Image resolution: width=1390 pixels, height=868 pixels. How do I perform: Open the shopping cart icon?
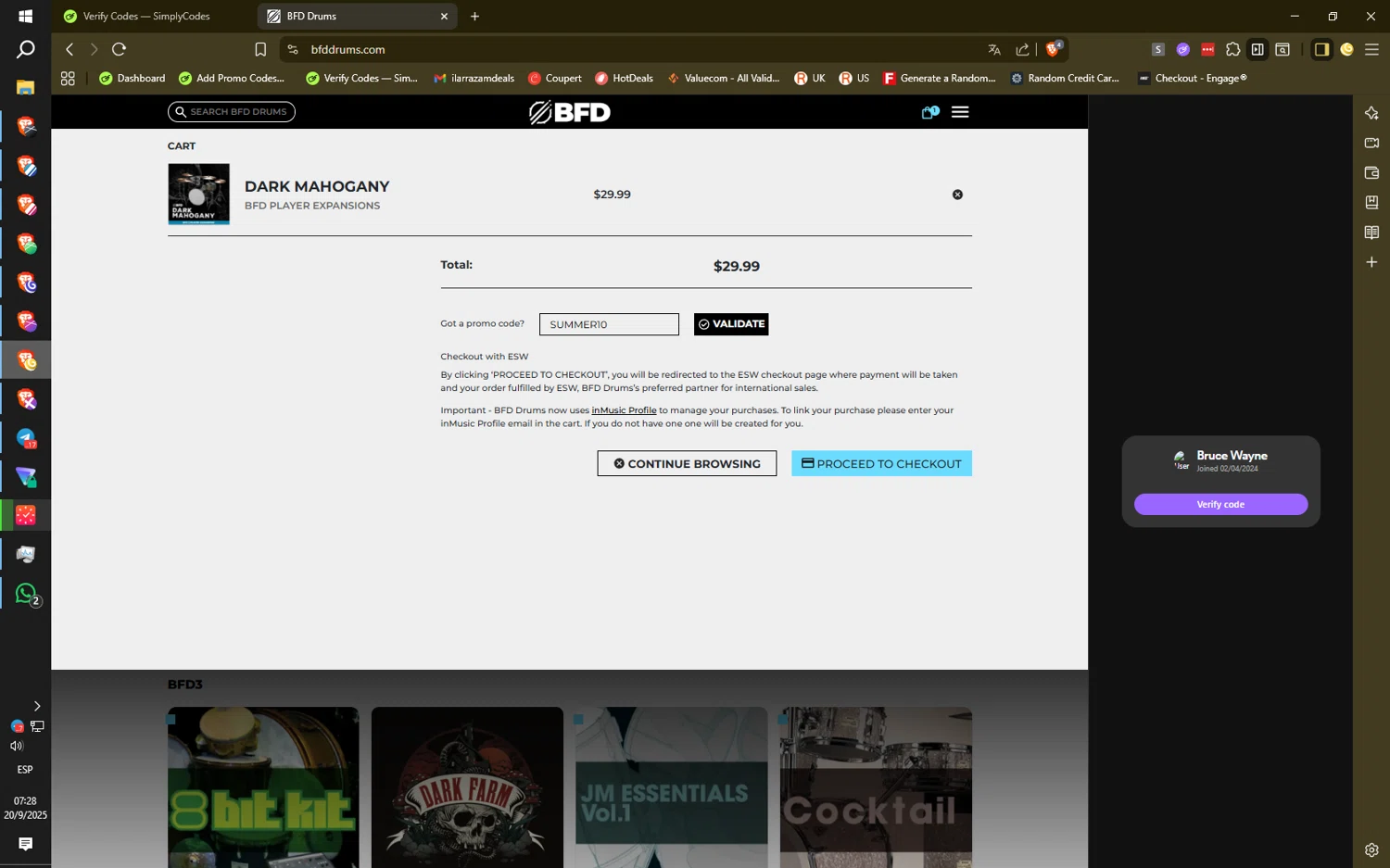pyautogui.click(x=929, y=112)
